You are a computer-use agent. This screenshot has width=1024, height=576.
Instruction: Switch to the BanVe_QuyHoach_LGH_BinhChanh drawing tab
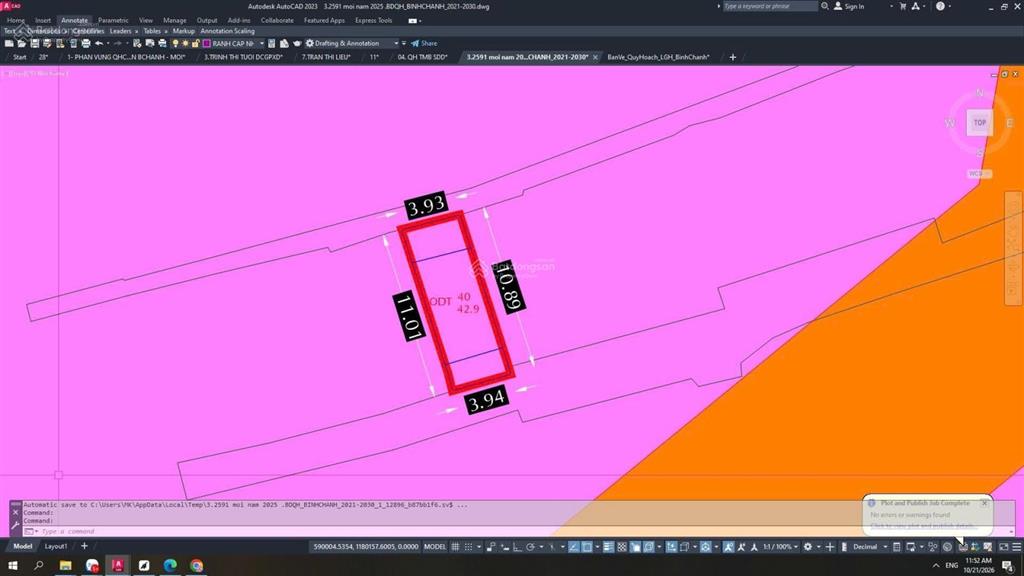coord(658,57)
